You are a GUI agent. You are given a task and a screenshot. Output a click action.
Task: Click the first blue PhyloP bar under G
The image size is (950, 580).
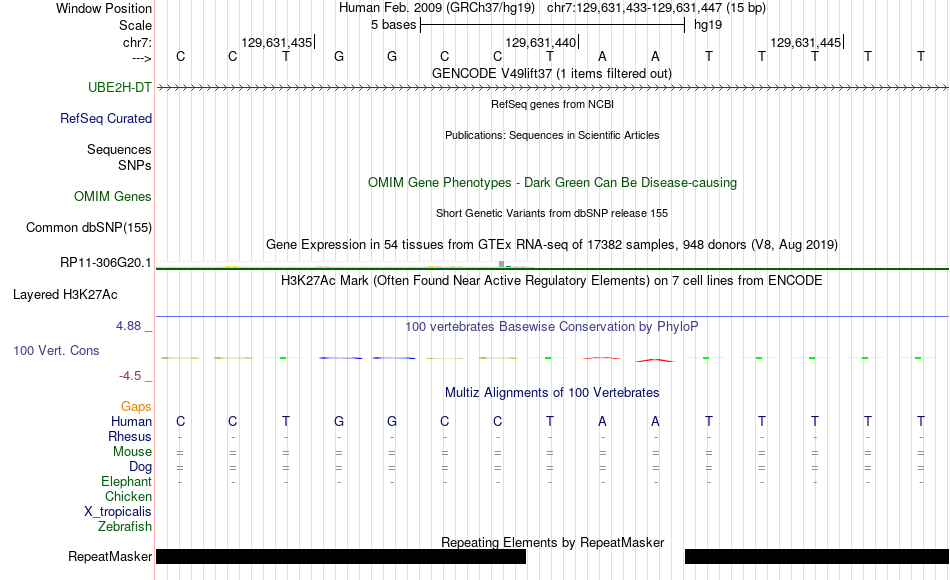pyautogui.click(x=340, y=358)
